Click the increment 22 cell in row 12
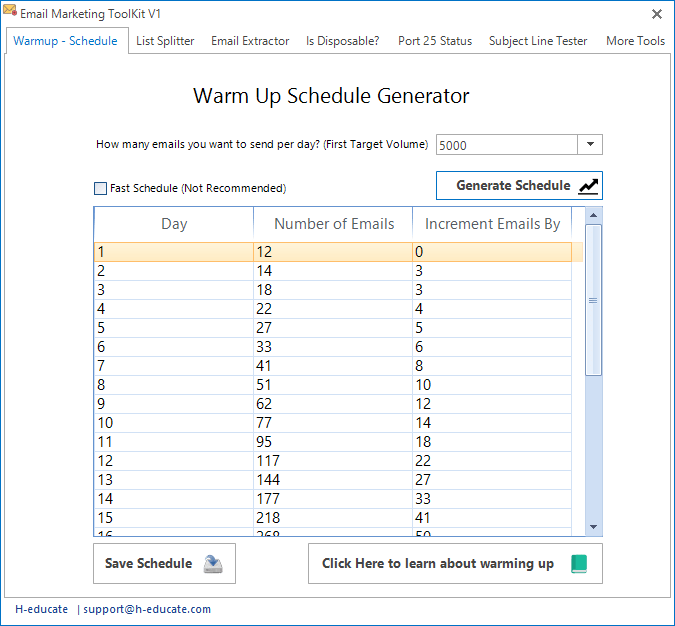Viewport: 675px width, 626px height. pos(492,461)
